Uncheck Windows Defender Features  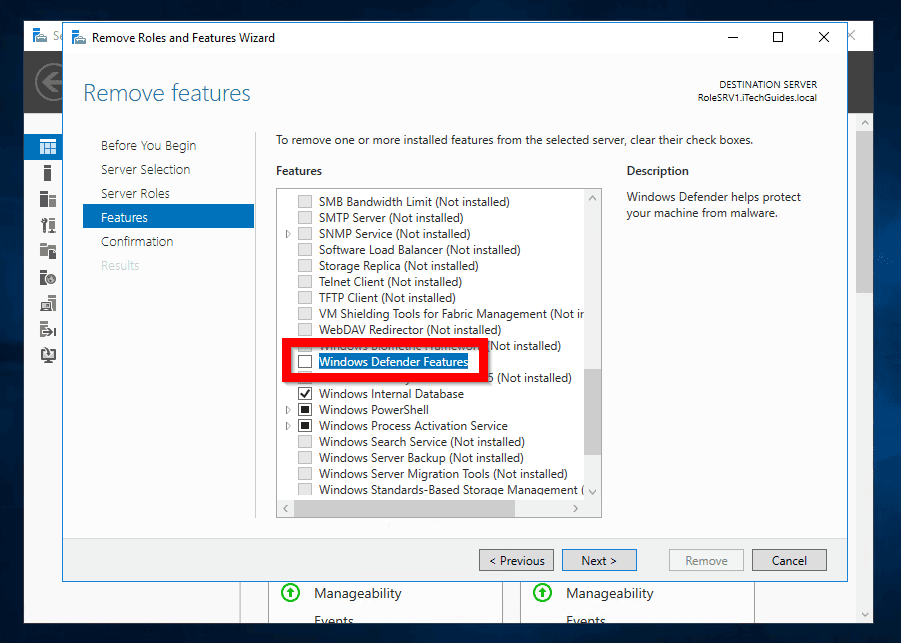coord(304,361)
